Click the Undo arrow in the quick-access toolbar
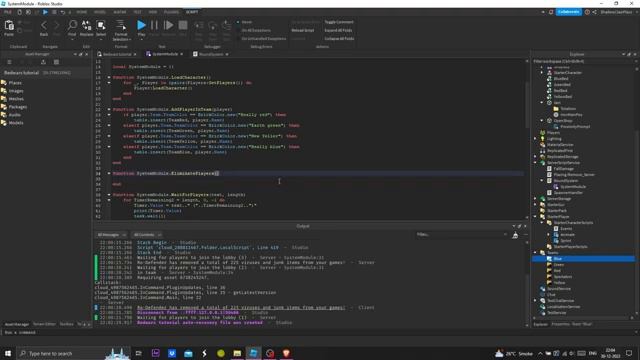This screenshot has height=360, width=640. coord(63,12)
